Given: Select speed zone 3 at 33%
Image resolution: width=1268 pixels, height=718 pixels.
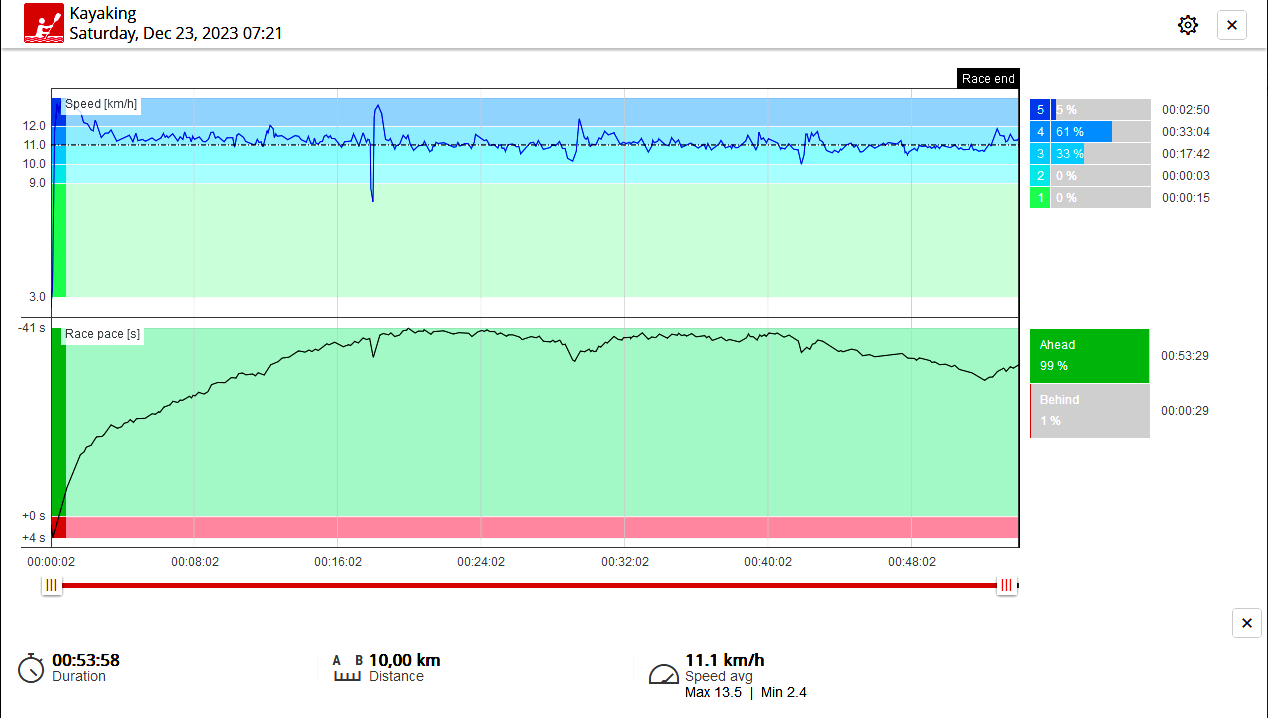Looking at the screenshot, I should pos(1090,154).
